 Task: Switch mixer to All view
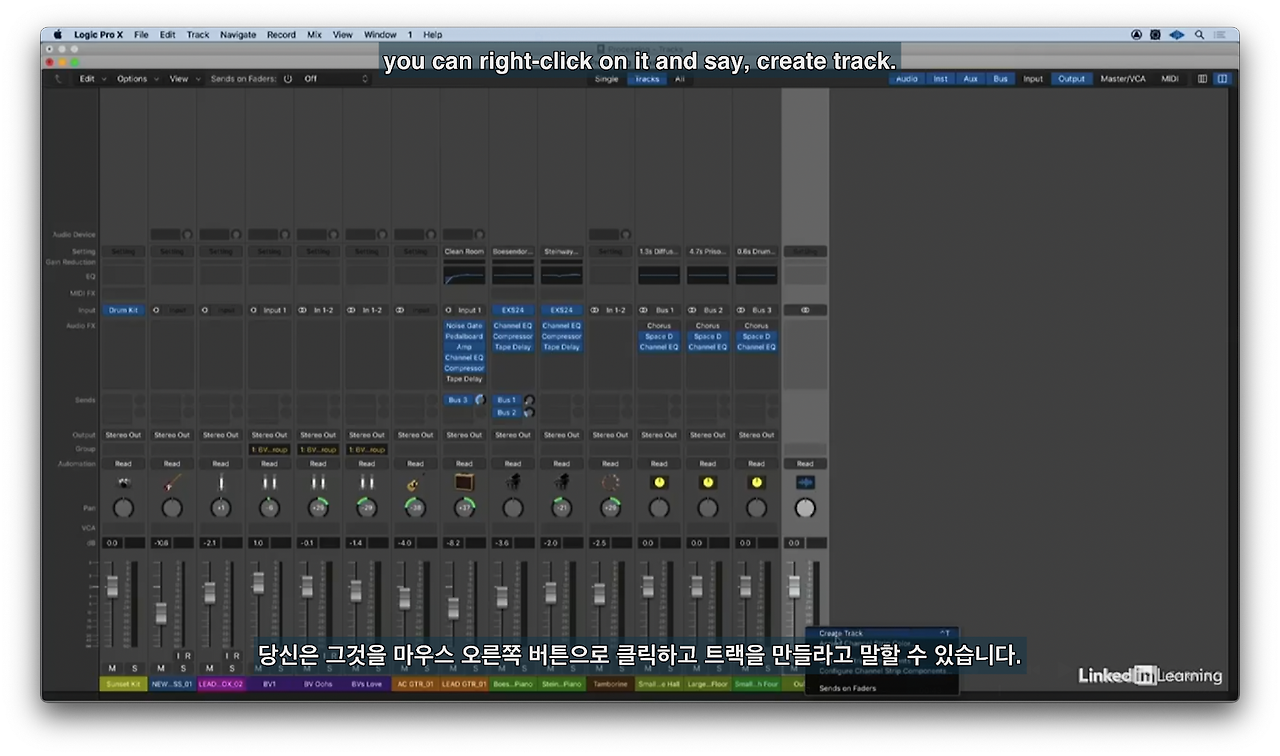point(679,79)
